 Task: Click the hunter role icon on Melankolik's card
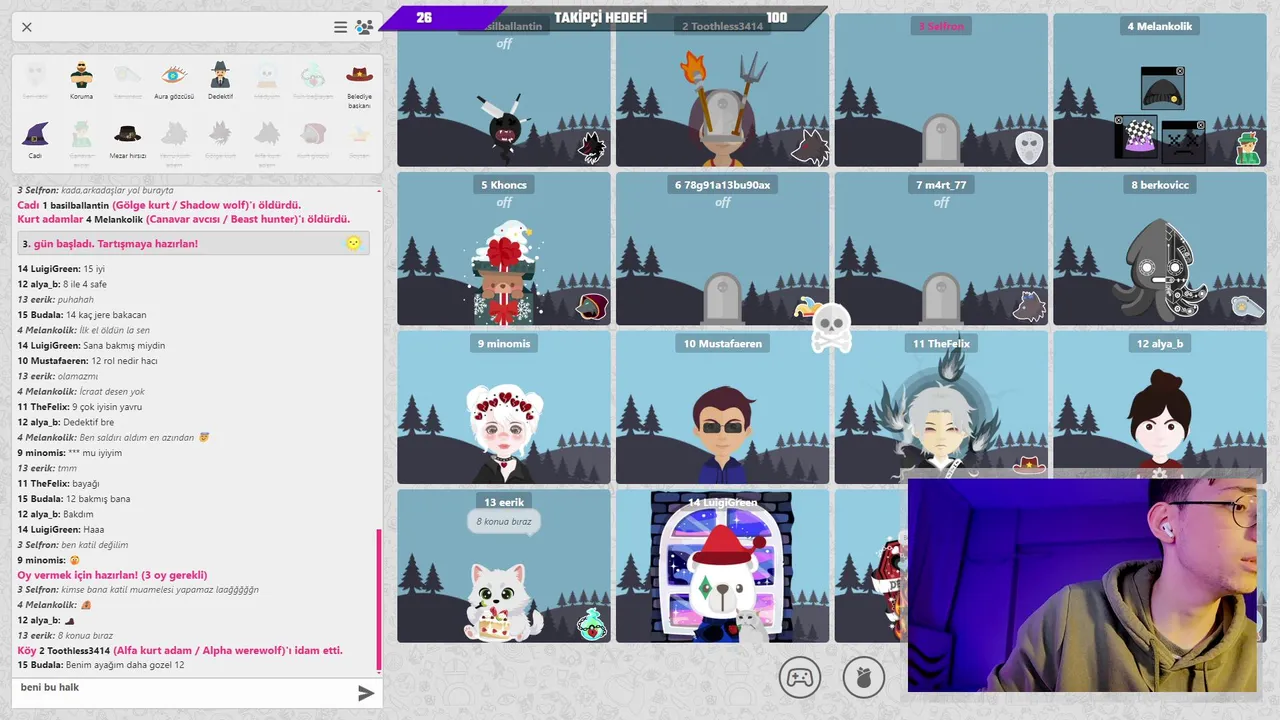tap(1247, 150)
